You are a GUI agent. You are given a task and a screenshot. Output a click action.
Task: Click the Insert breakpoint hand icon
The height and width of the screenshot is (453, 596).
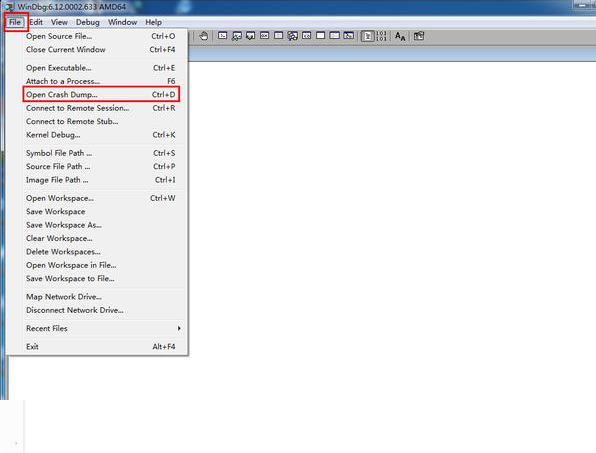tap(204, 36)
